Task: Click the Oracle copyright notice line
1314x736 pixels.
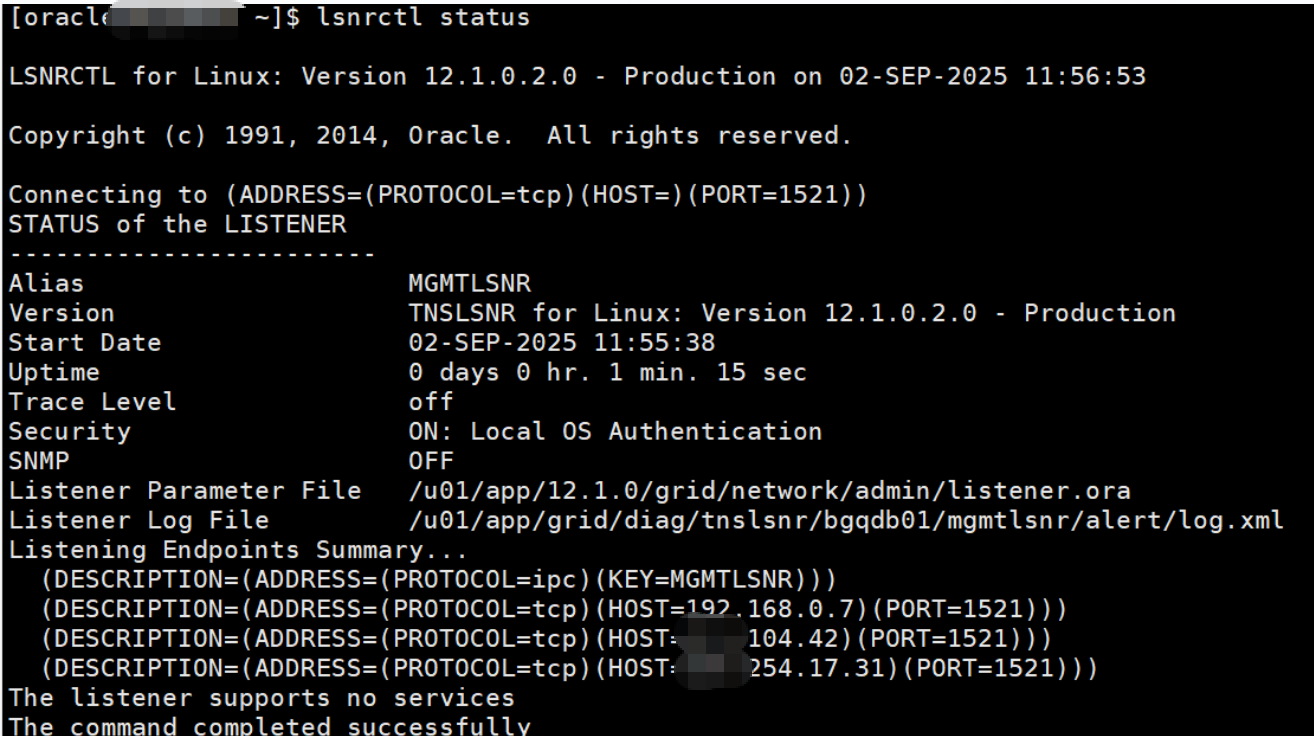Action: [x=430, y=137]
